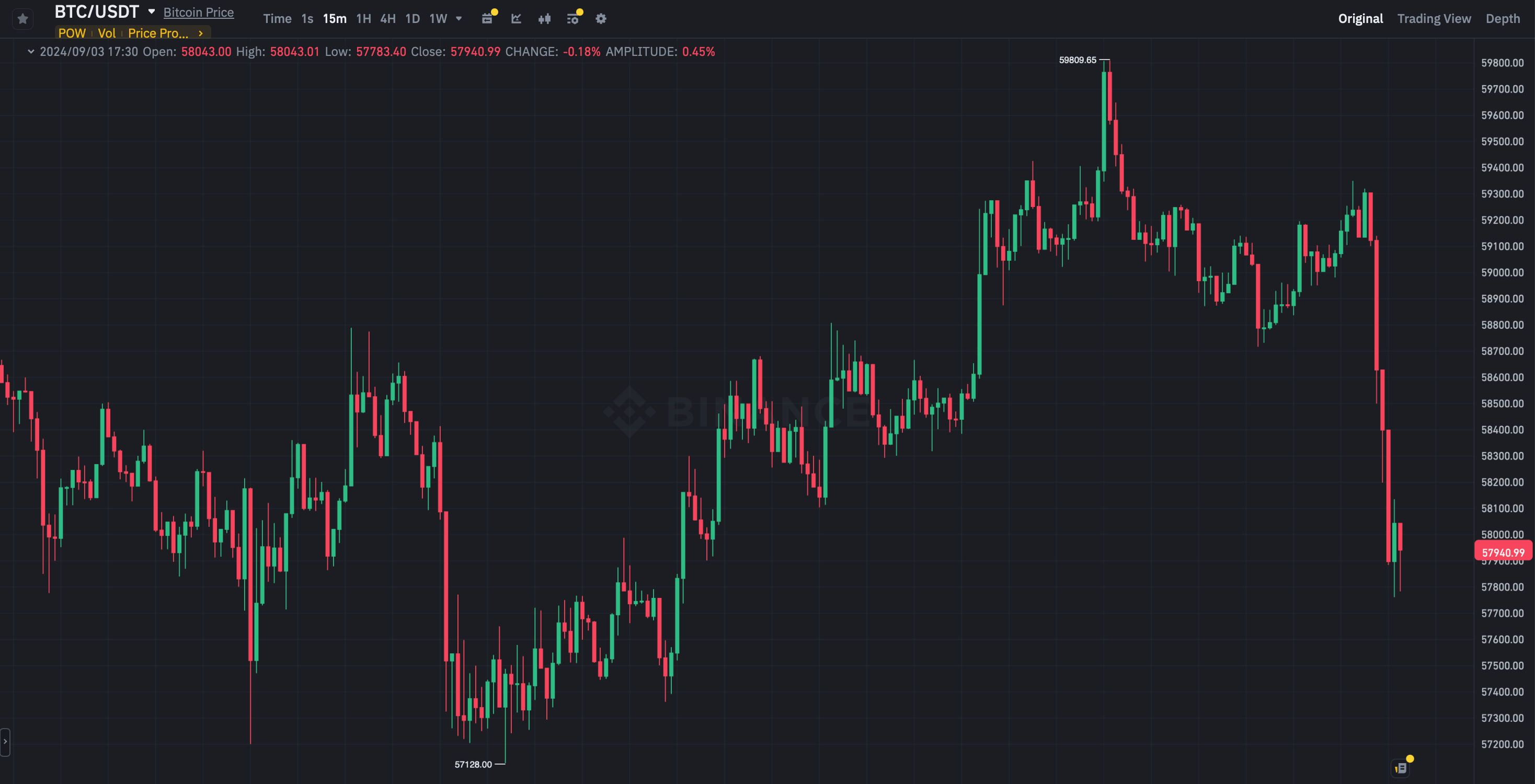Open the BTC/USDT pair selector dropdown
The height and width of the screenshot is (784, 1535).
pos(151,11)
